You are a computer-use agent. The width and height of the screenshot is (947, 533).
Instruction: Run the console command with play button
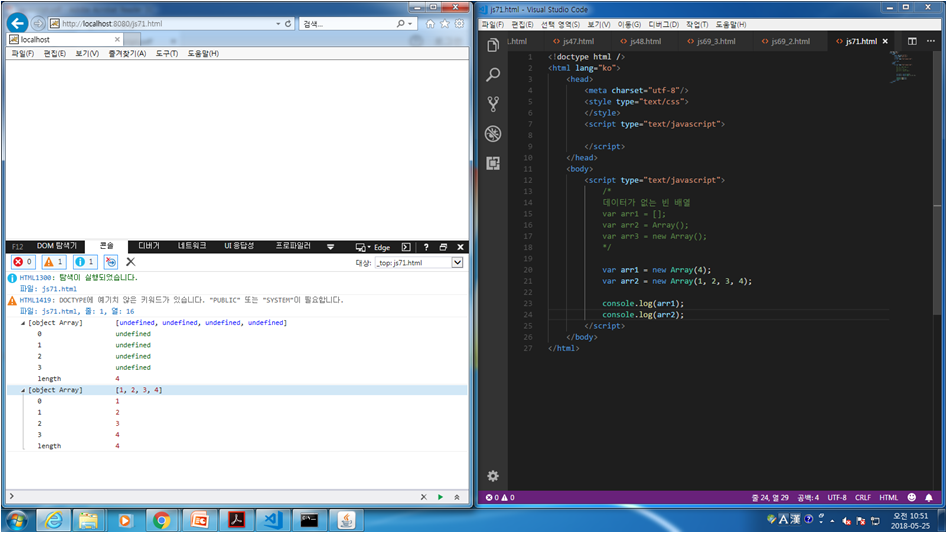tap(440, 497)
